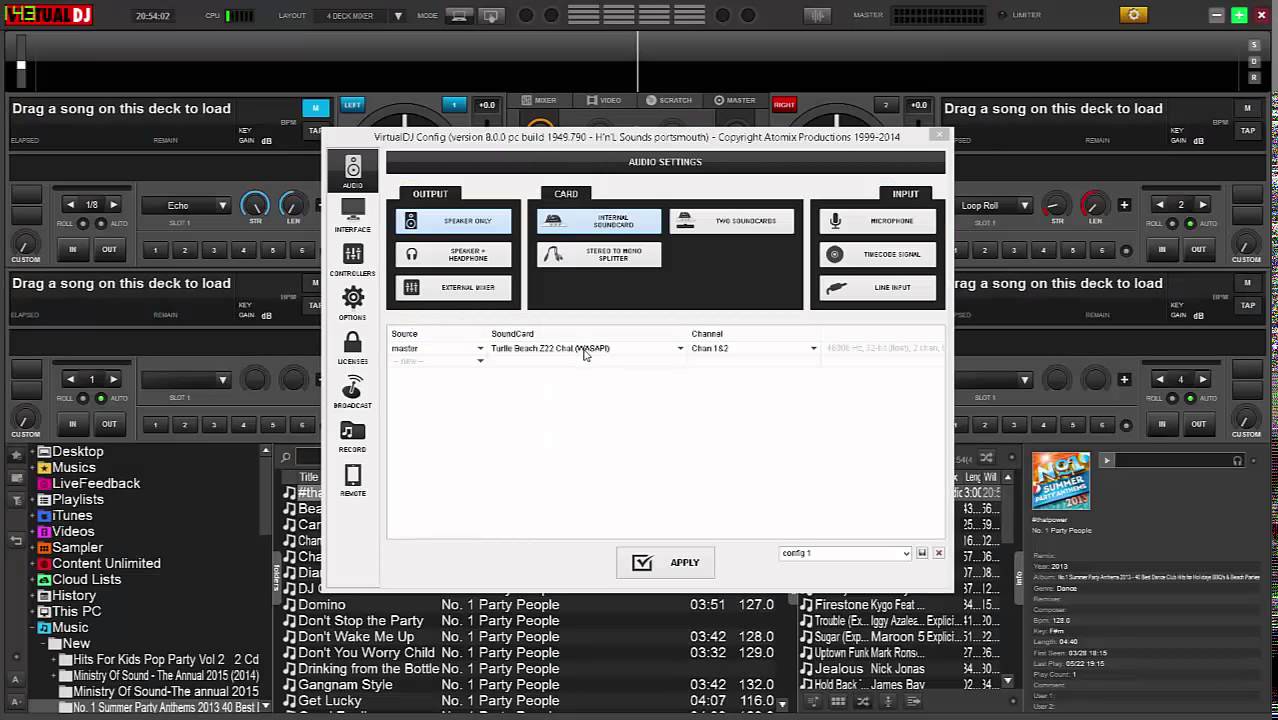Select the broadcast screen mode icon
The width and height of the screenshot is (1278, 720).
491,16
